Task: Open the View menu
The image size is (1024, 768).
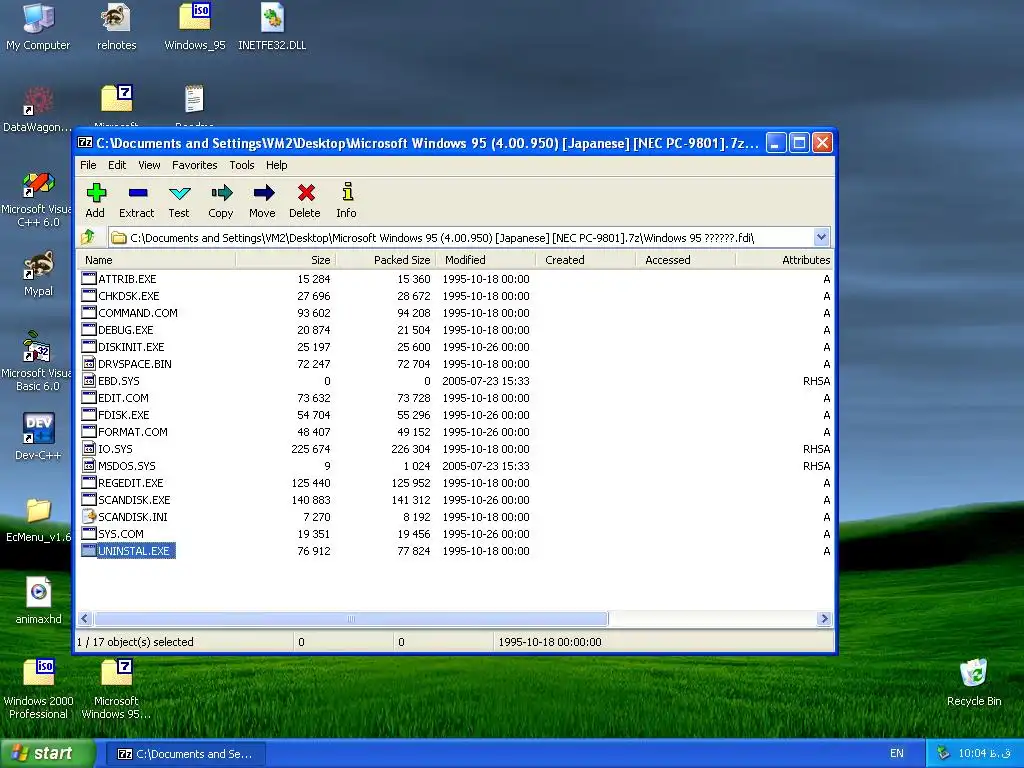Action: click(x=149, y=165)
